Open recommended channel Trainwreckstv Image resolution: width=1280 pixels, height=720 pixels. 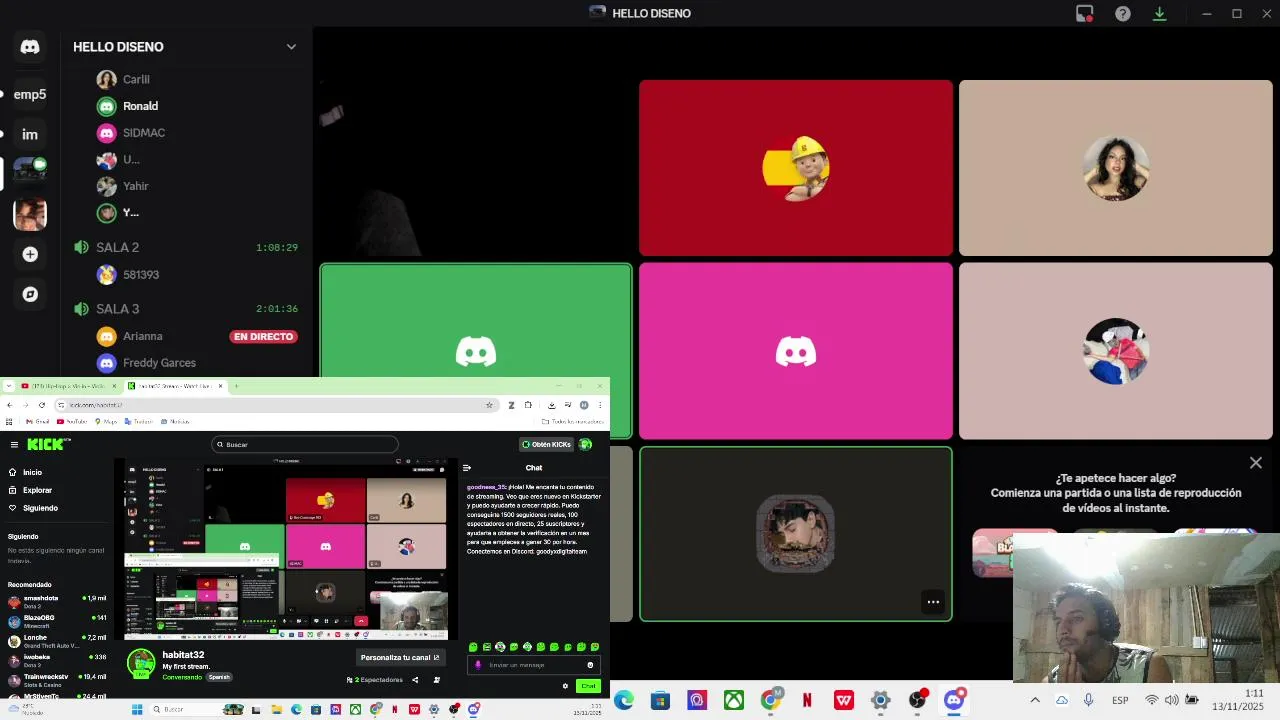coord(57,680)
